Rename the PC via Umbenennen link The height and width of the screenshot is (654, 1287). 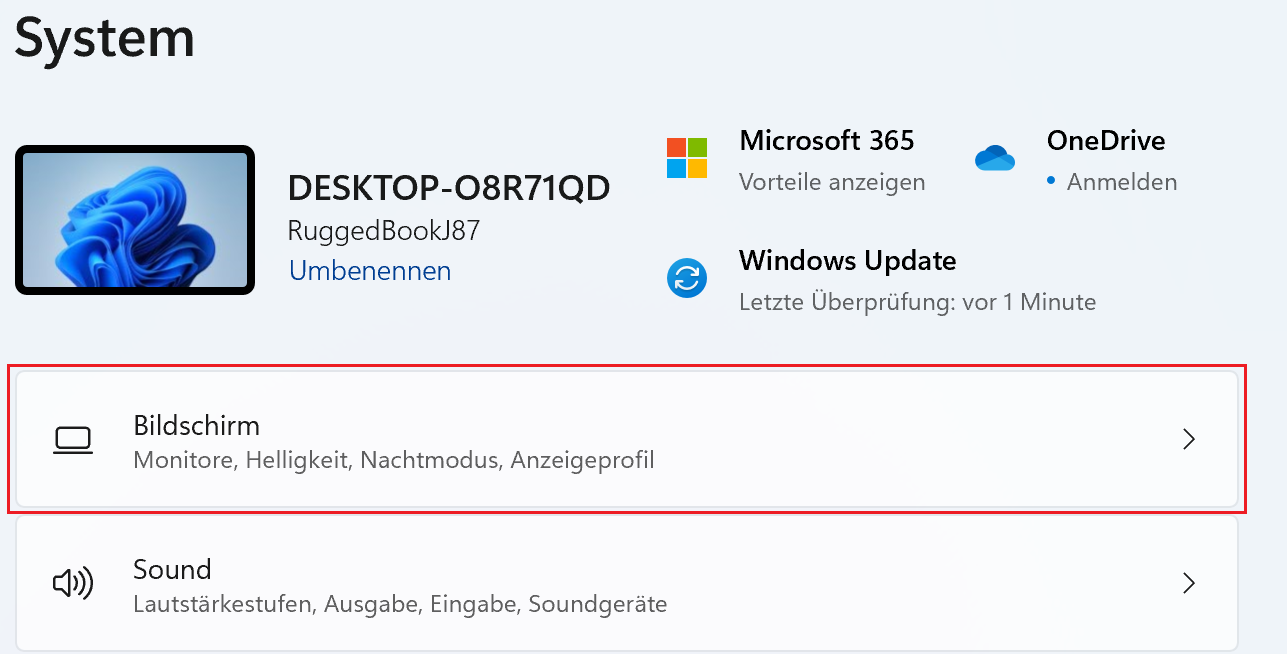[370, 271]
